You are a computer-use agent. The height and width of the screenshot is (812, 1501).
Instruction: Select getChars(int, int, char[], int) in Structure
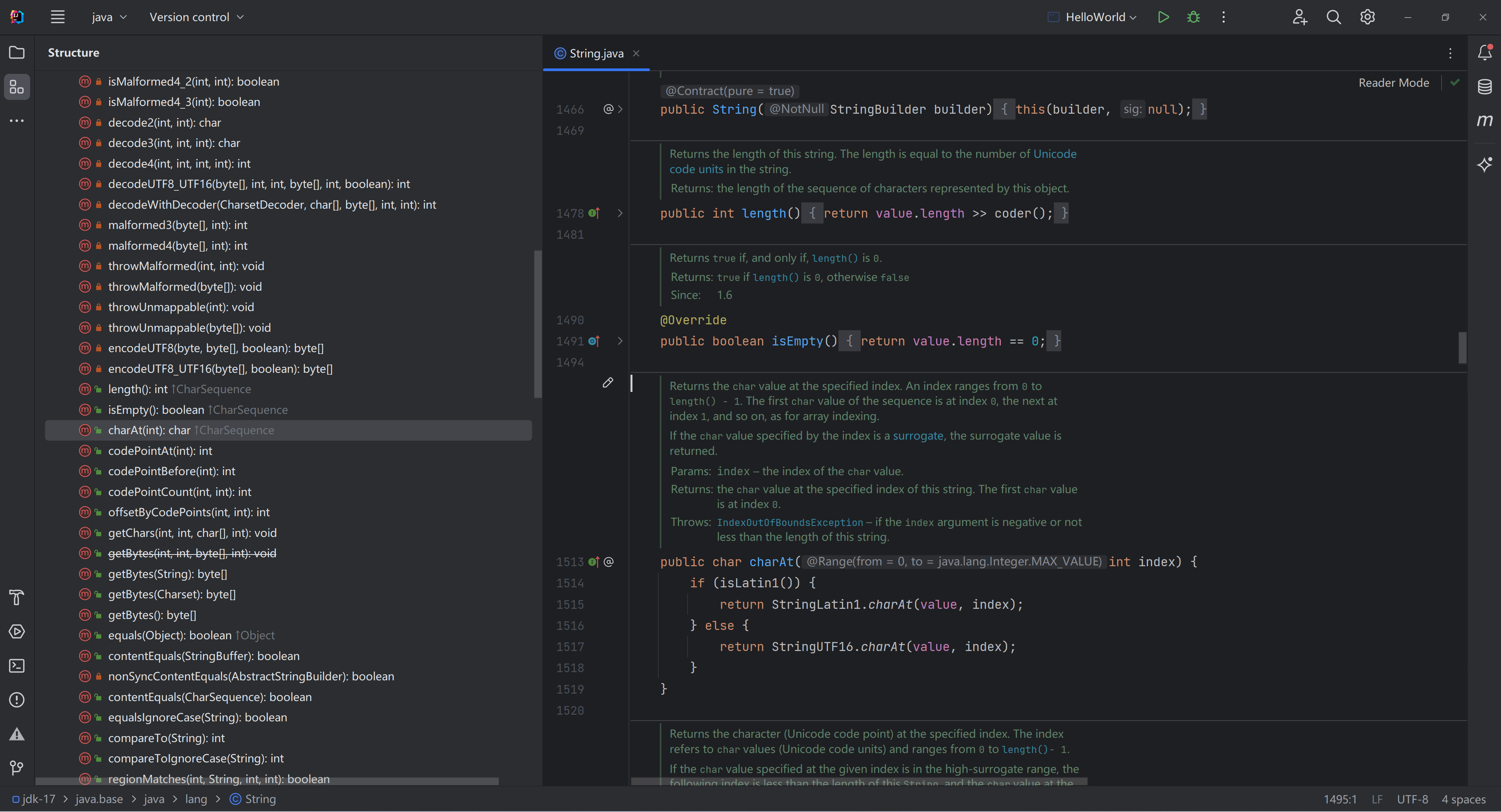click(x=288, y=533)
